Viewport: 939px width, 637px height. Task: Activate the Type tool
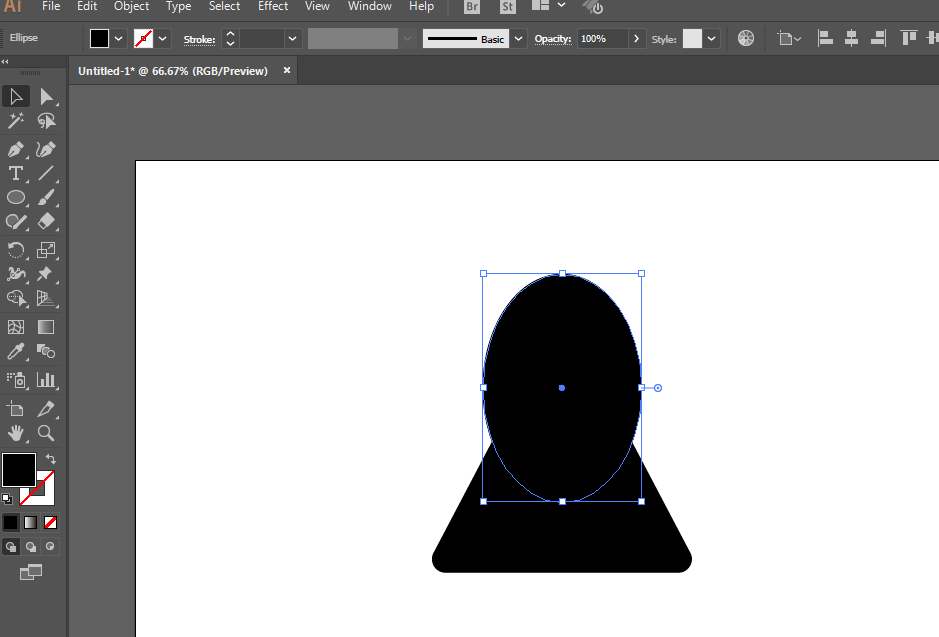coord(16,174)
